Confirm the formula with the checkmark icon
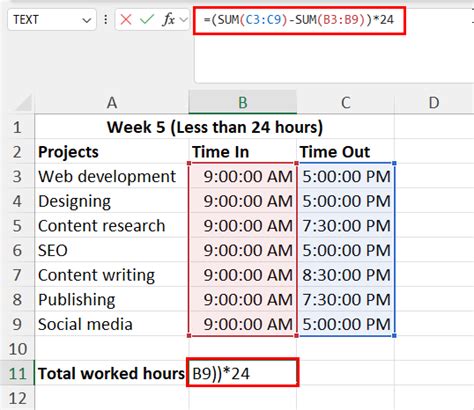The height and width of the screenshot is (410, 474). click(147, 20)
